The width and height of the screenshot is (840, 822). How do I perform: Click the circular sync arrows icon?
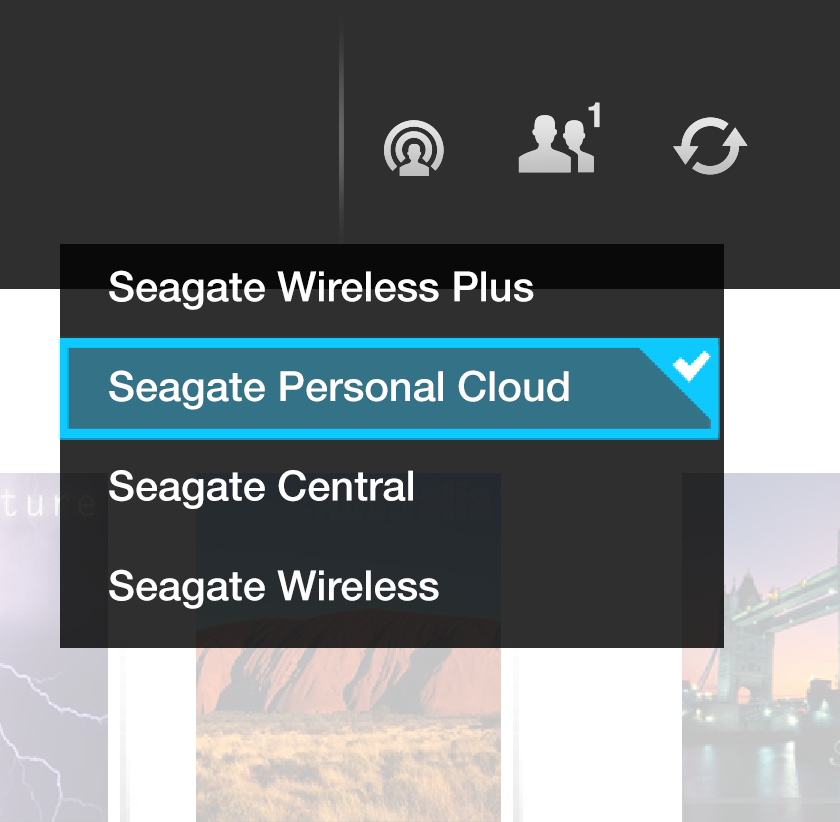[x=710, y=148]
